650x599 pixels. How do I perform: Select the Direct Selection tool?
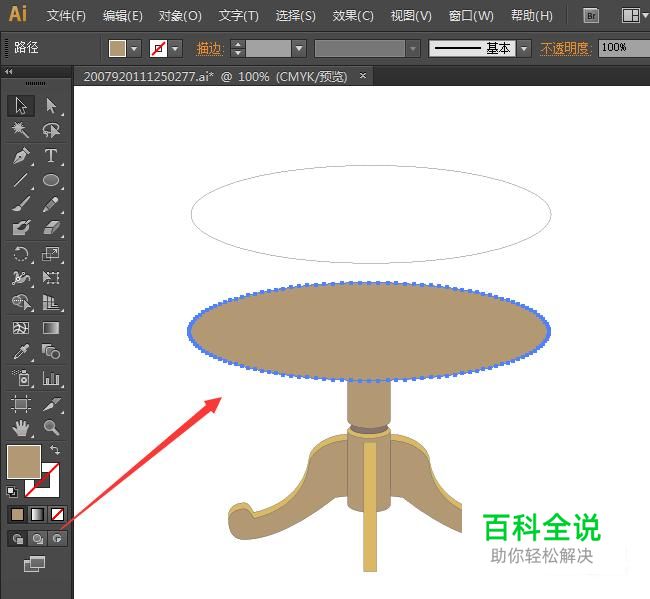51,106
